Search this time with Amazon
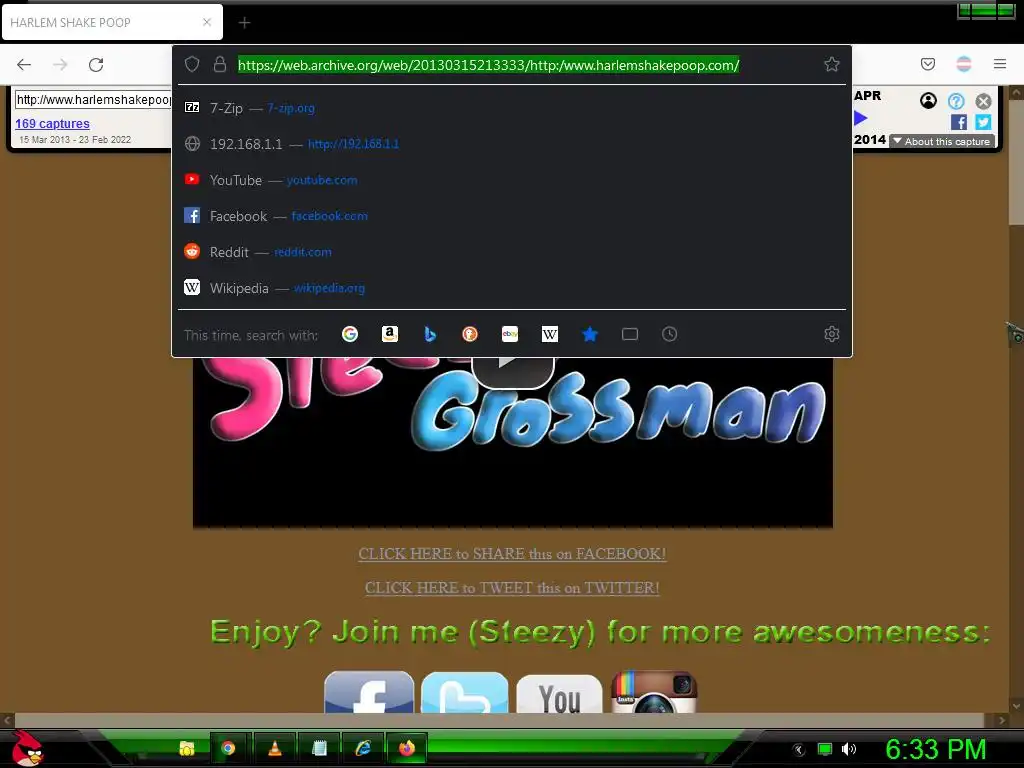Viewport: 1024px width, 768px height. click(x=390, y=334)
